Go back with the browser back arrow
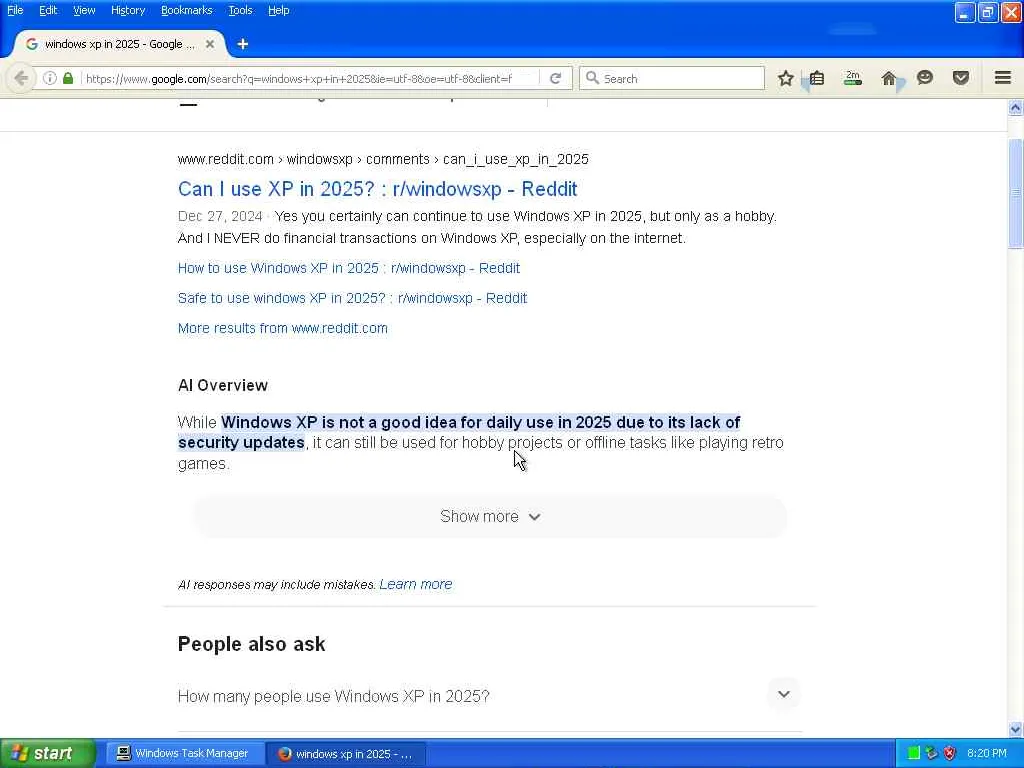The height and width of the screenshot is (768, 1024). click(x=21, y=78)
